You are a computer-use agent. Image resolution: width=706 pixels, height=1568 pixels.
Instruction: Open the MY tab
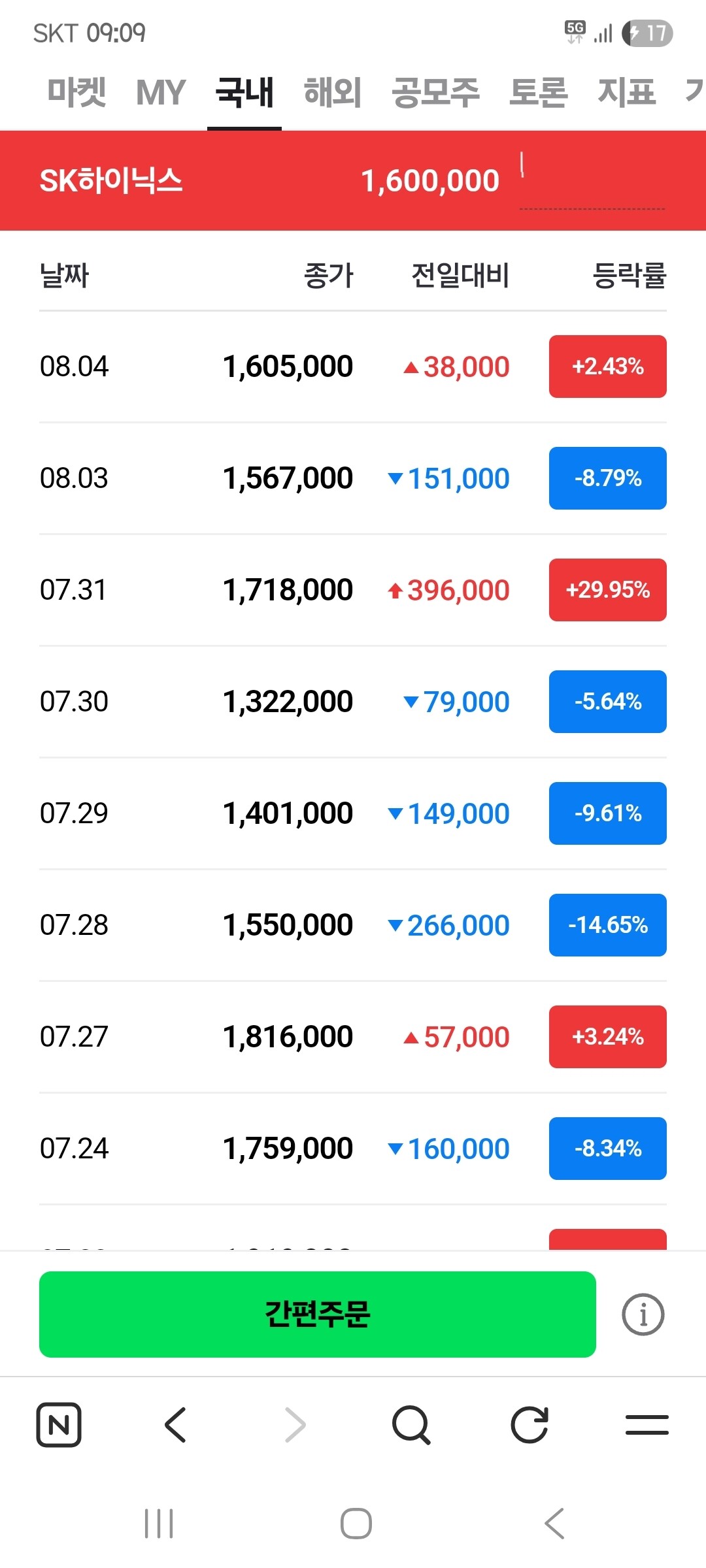pos(161,92)
